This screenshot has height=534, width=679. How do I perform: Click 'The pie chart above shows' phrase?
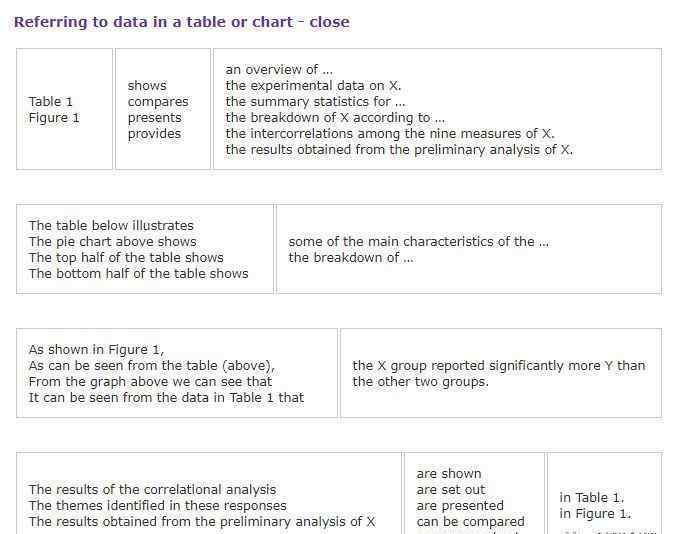tap(113, 242)
